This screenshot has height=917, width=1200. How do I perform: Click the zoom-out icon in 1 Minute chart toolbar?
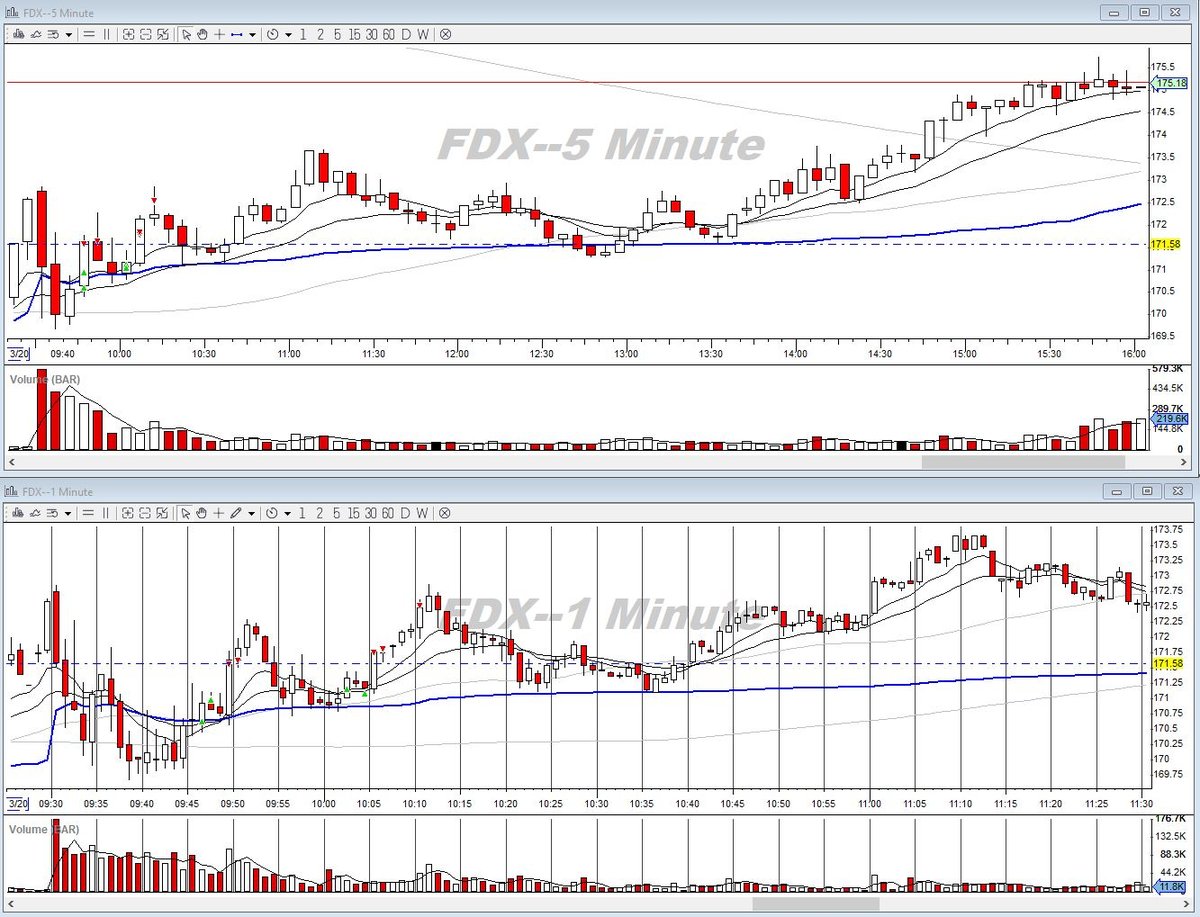pyautogui.click(x=145, y=514)
